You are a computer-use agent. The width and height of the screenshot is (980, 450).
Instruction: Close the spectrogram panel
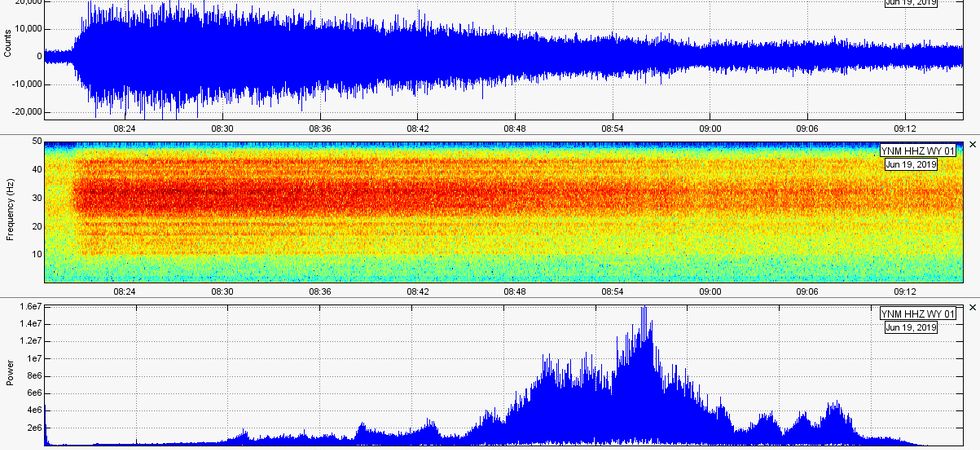[x=972, y=146]
